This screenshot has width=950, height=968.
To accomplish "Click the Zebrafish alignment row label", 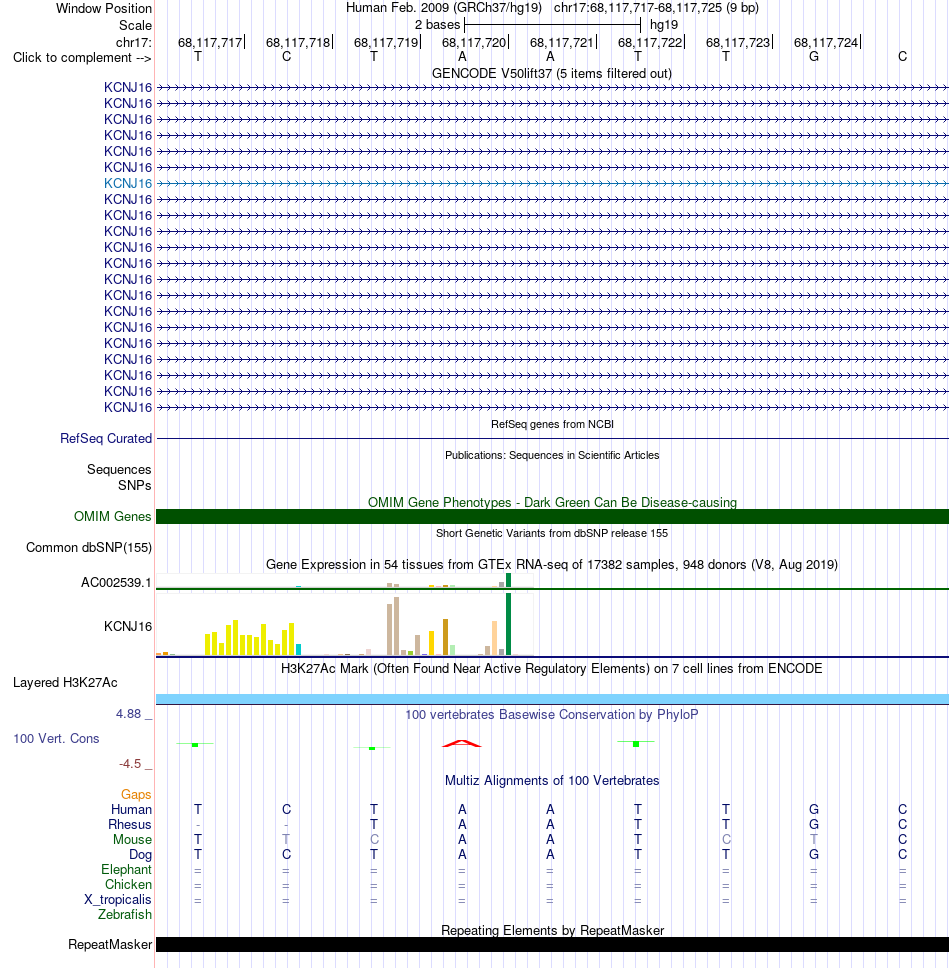I will [x=124, y=914].
